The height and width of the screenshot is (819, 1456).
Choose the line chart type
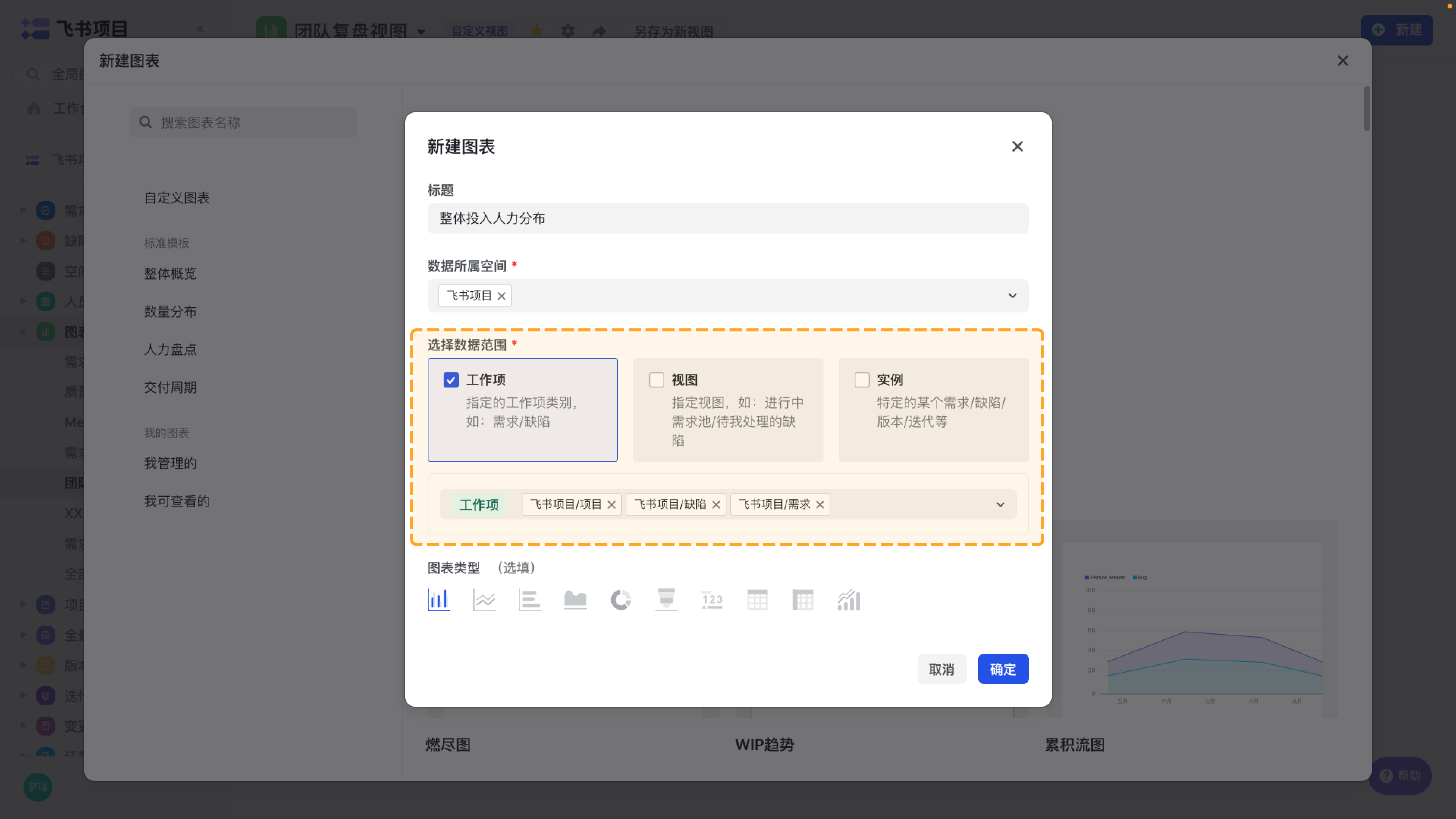[x=485, y=600]
